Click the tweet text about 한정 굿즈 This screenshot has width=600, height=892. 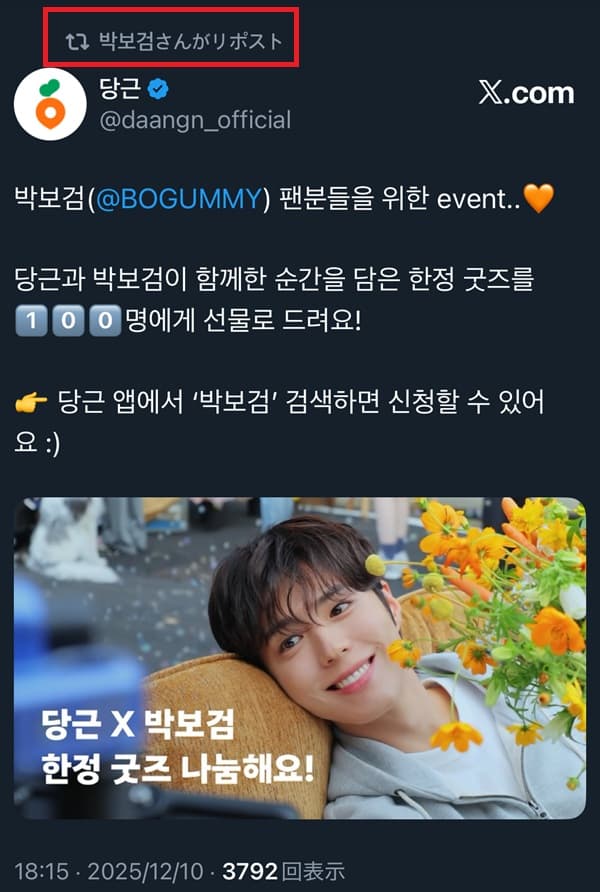(x=274, y=300)
